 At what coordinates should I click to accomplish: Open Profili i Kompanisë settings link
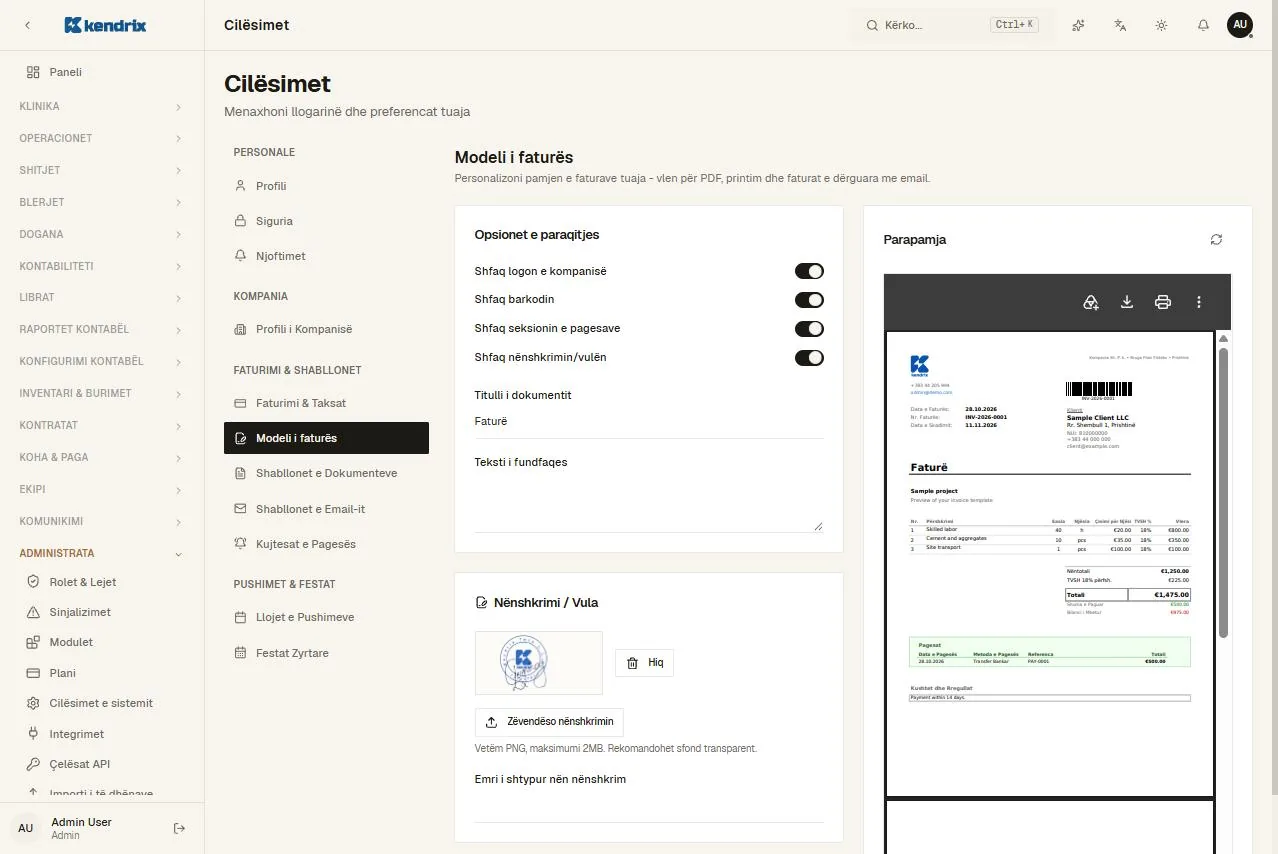pyautogui.click(x=326, y=329)
